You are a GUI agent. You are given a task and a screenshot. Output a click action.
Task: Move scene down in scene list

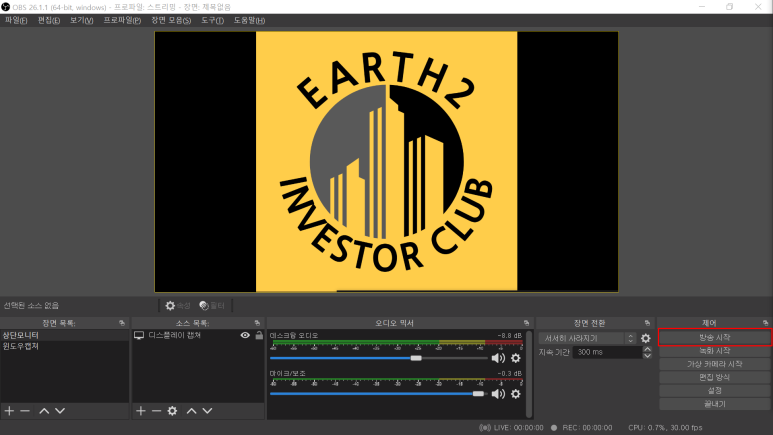click(60, 410)
